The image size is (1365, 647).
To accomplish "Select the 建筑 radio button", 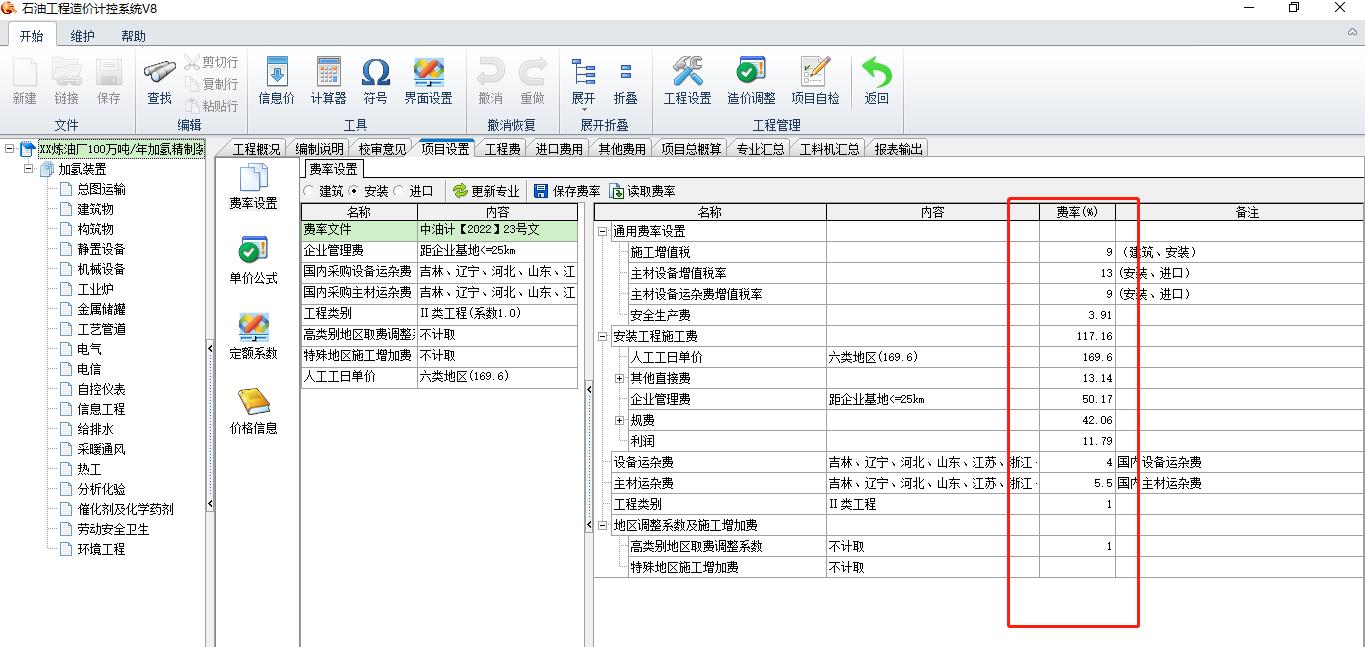I will pyautogui.click(x=309, y=191).
